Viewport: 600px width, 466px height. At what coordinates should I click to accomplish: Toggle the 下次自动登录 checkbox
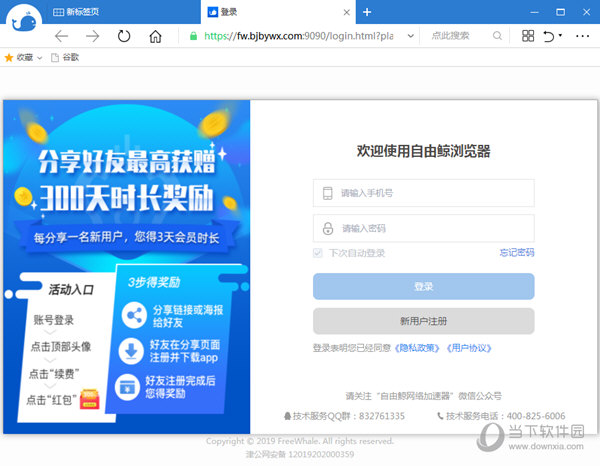click(319, 253)
